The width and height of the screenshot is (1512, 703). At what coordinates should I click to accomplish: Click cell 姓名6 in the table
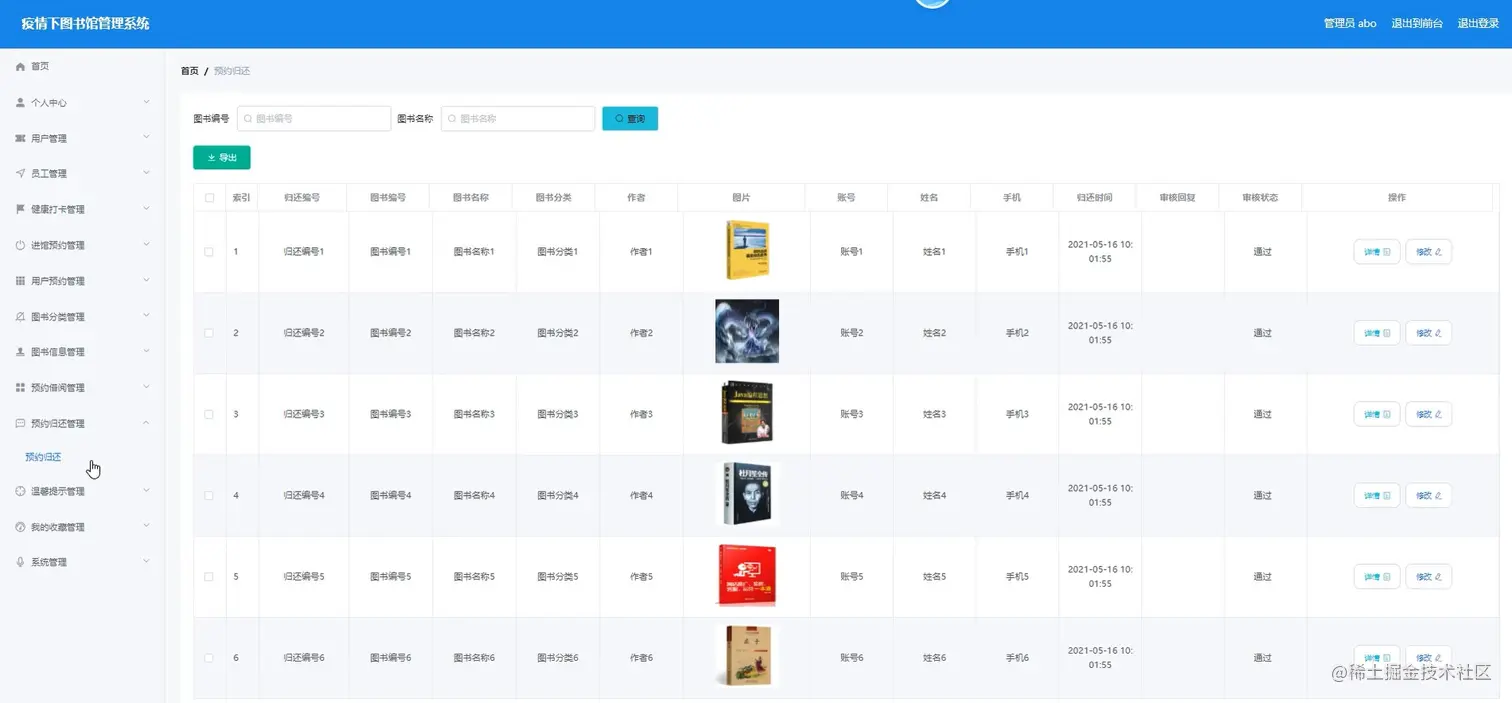934,658
